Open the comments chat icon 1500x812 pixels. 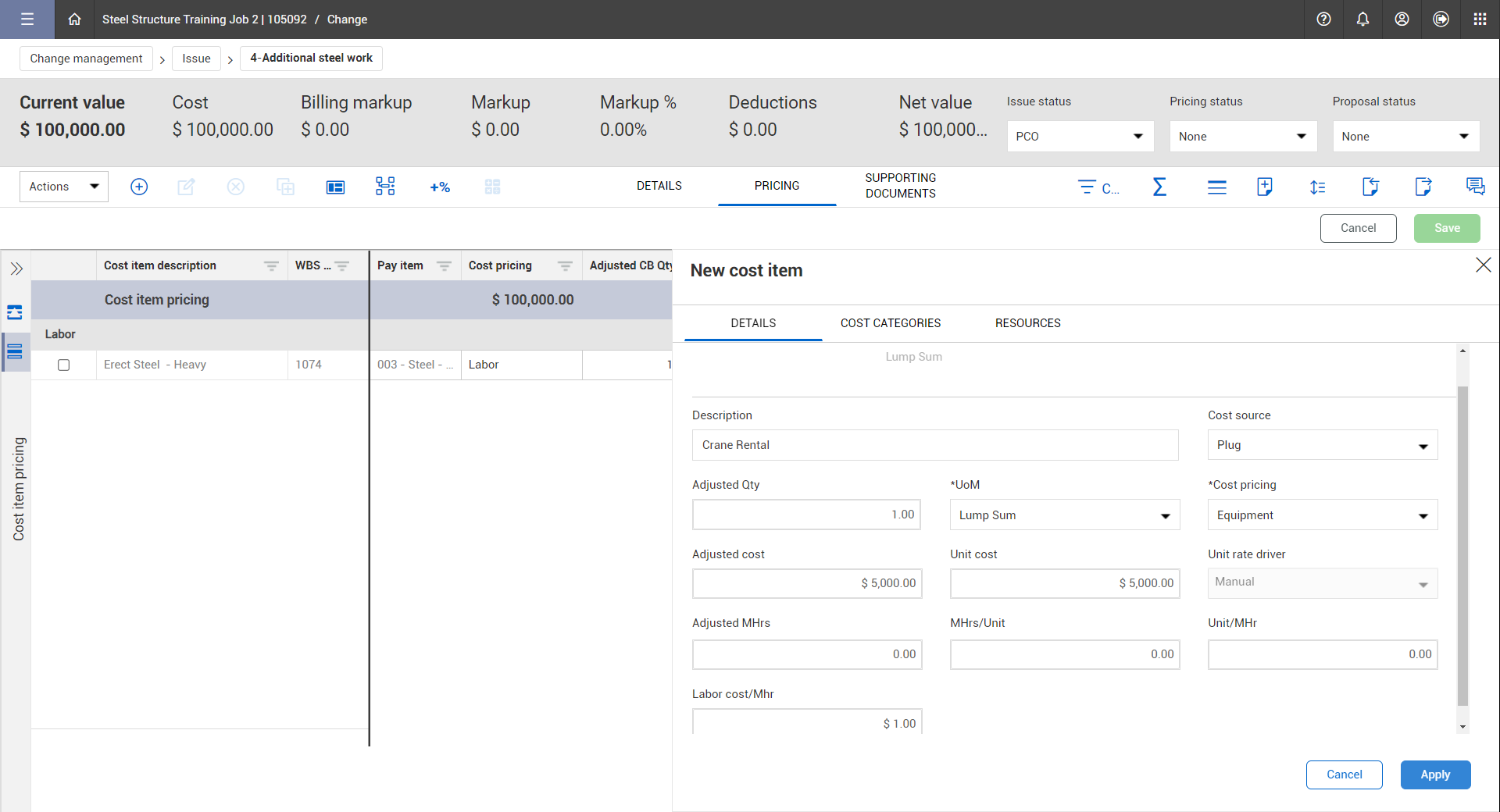1475,187
